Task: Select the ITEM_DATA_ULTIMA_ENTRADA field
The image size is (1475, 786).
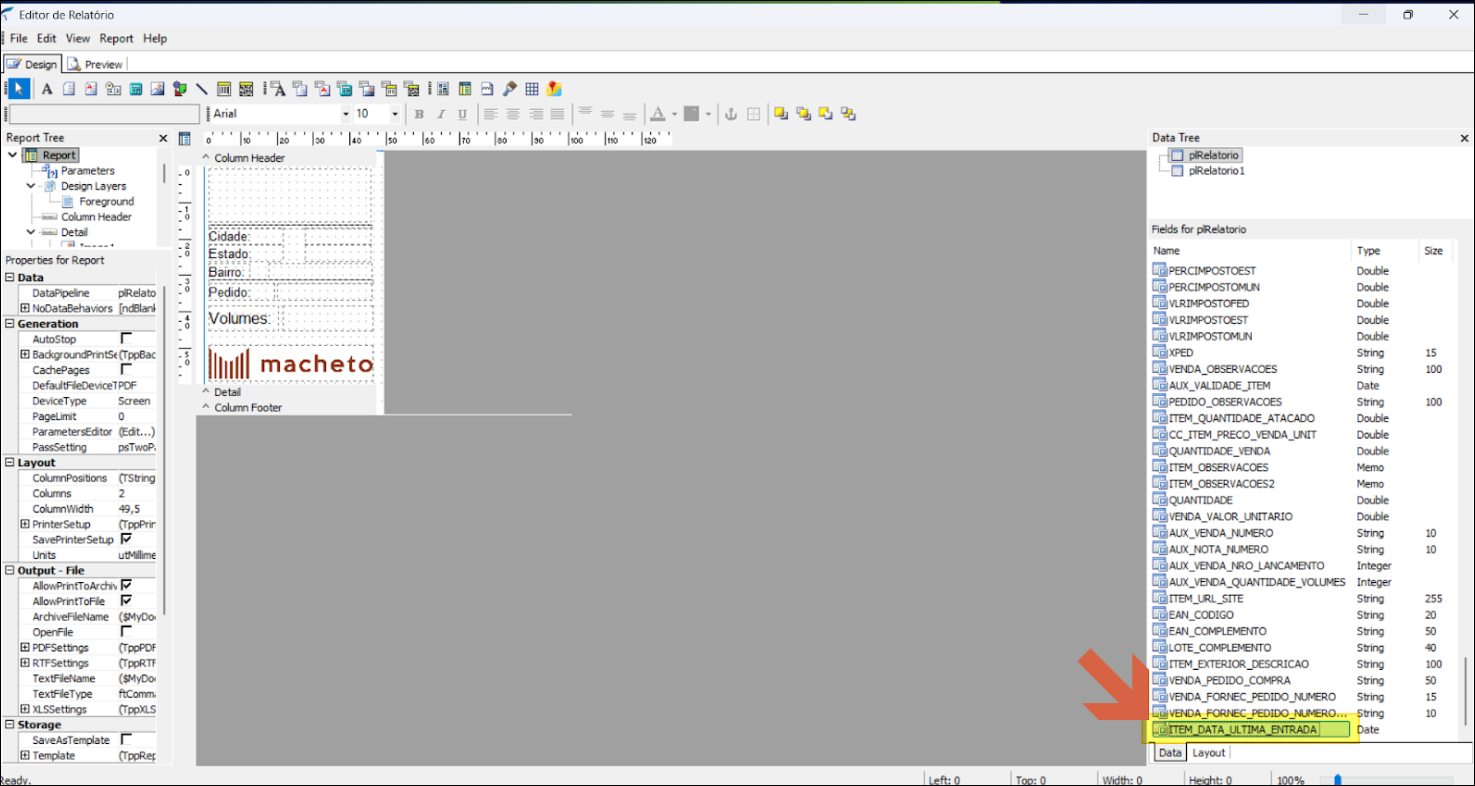Action: (x=1250, y=730)
